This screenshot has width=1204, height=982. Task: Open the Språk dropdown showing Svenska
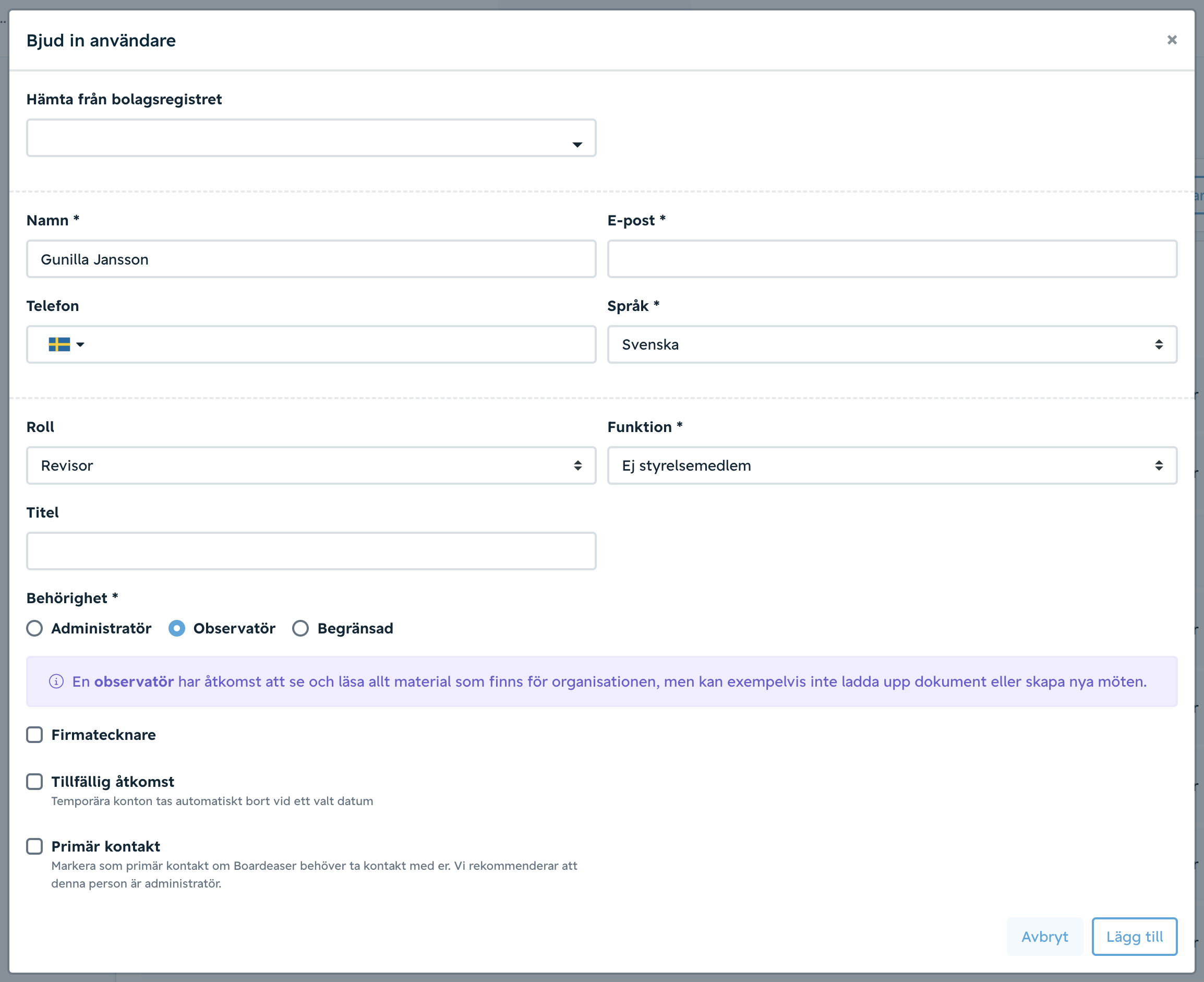click(892, 344)
